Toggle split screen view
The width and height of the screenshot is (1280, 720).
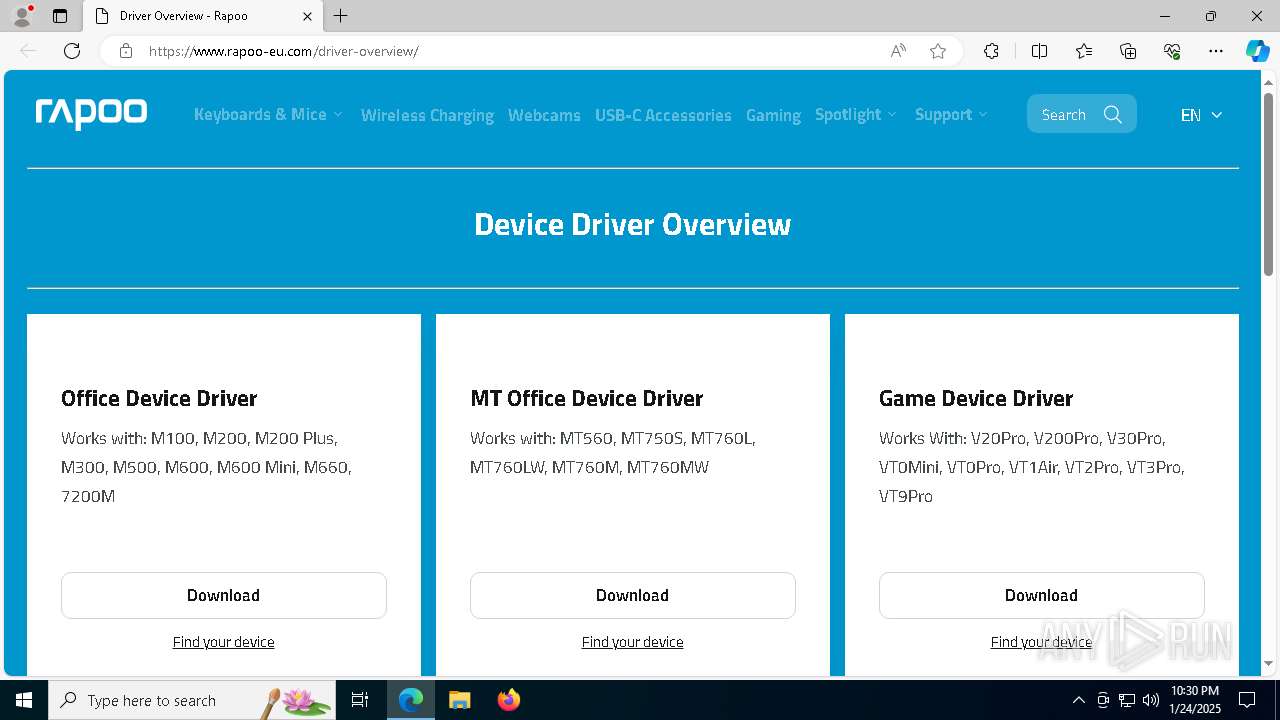(1039, 51)
